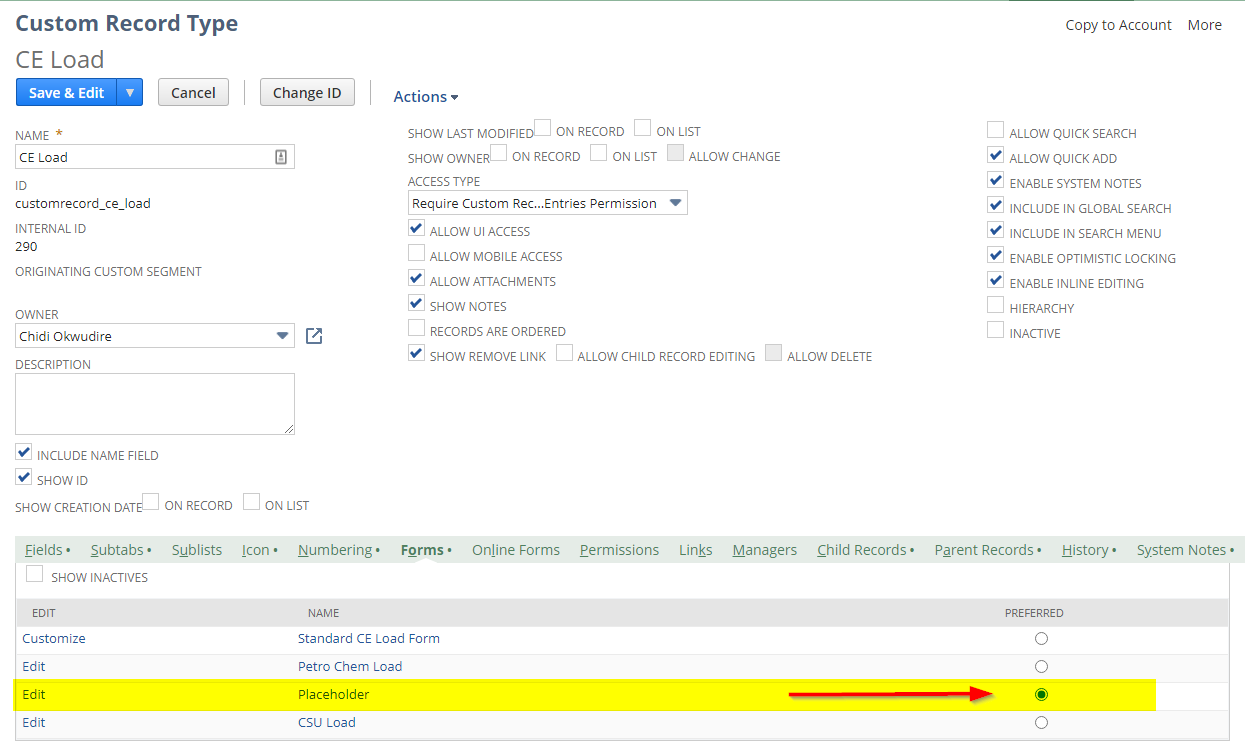Set Standard CE Load Form as preferred

point(1041,638)
